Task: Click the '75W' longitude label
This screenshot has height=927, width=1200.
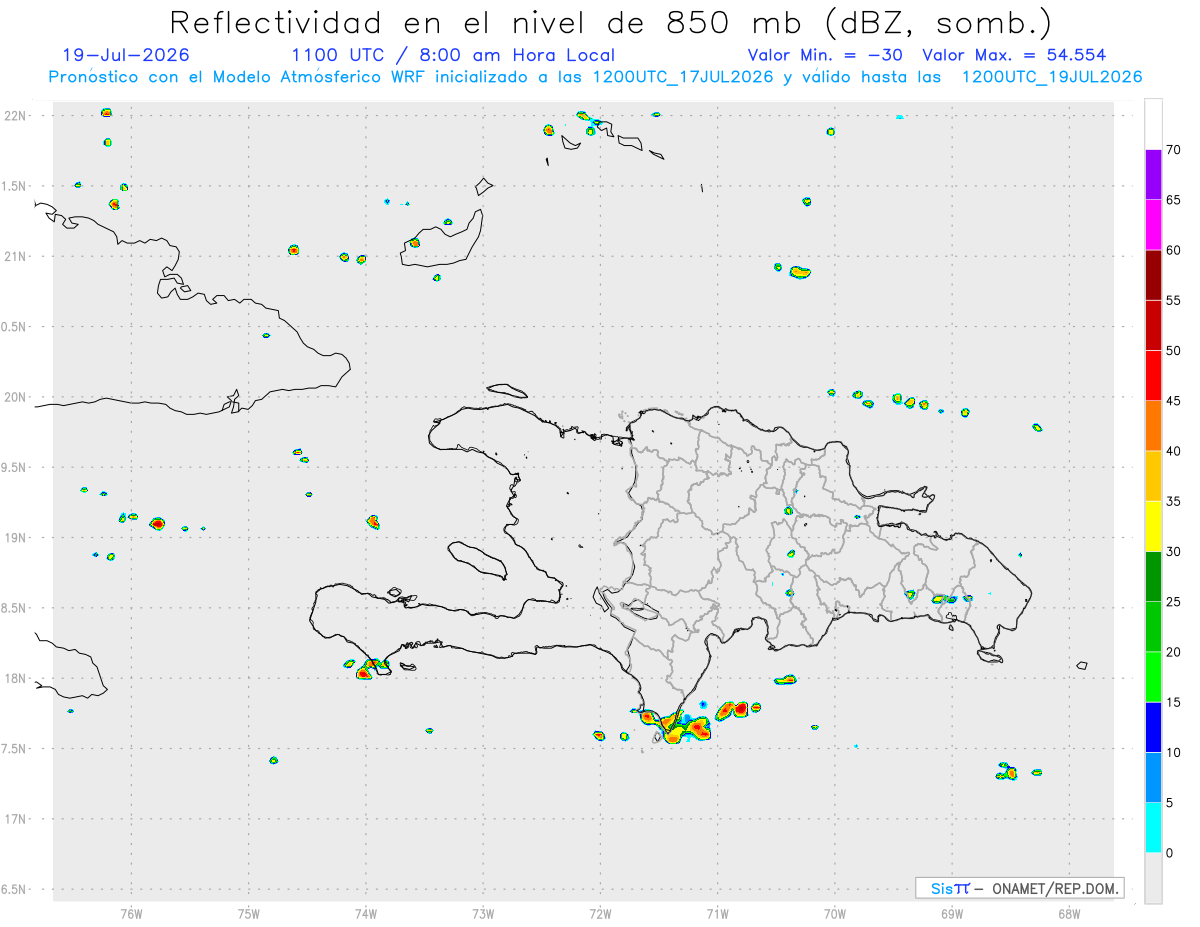Action: pos(249,913)
